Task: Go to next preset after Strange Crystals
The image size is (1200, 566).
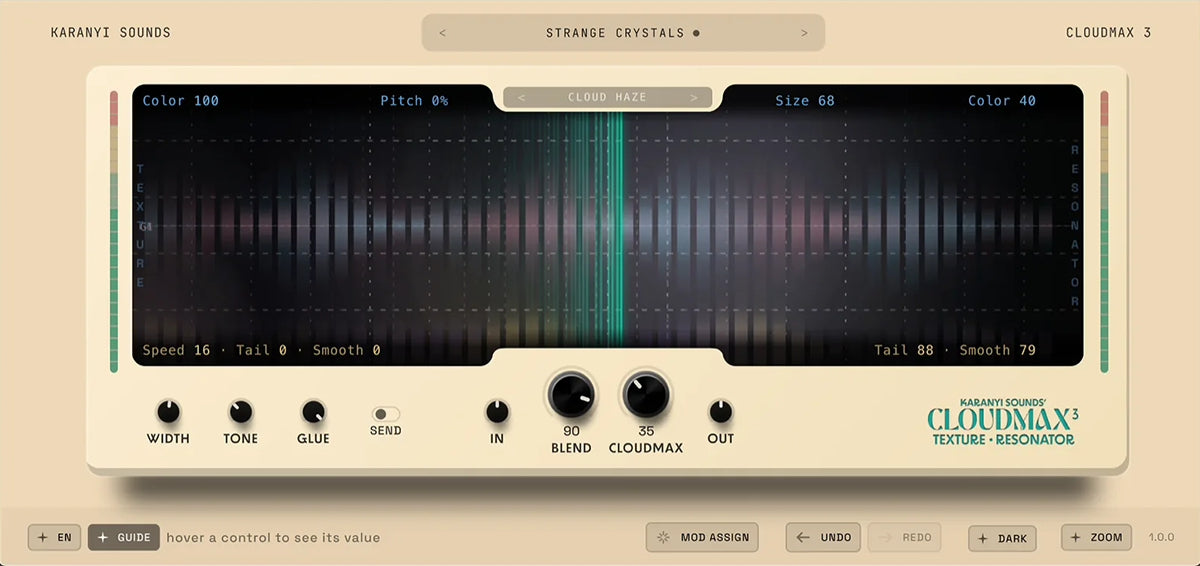Action: coord(804,33)
